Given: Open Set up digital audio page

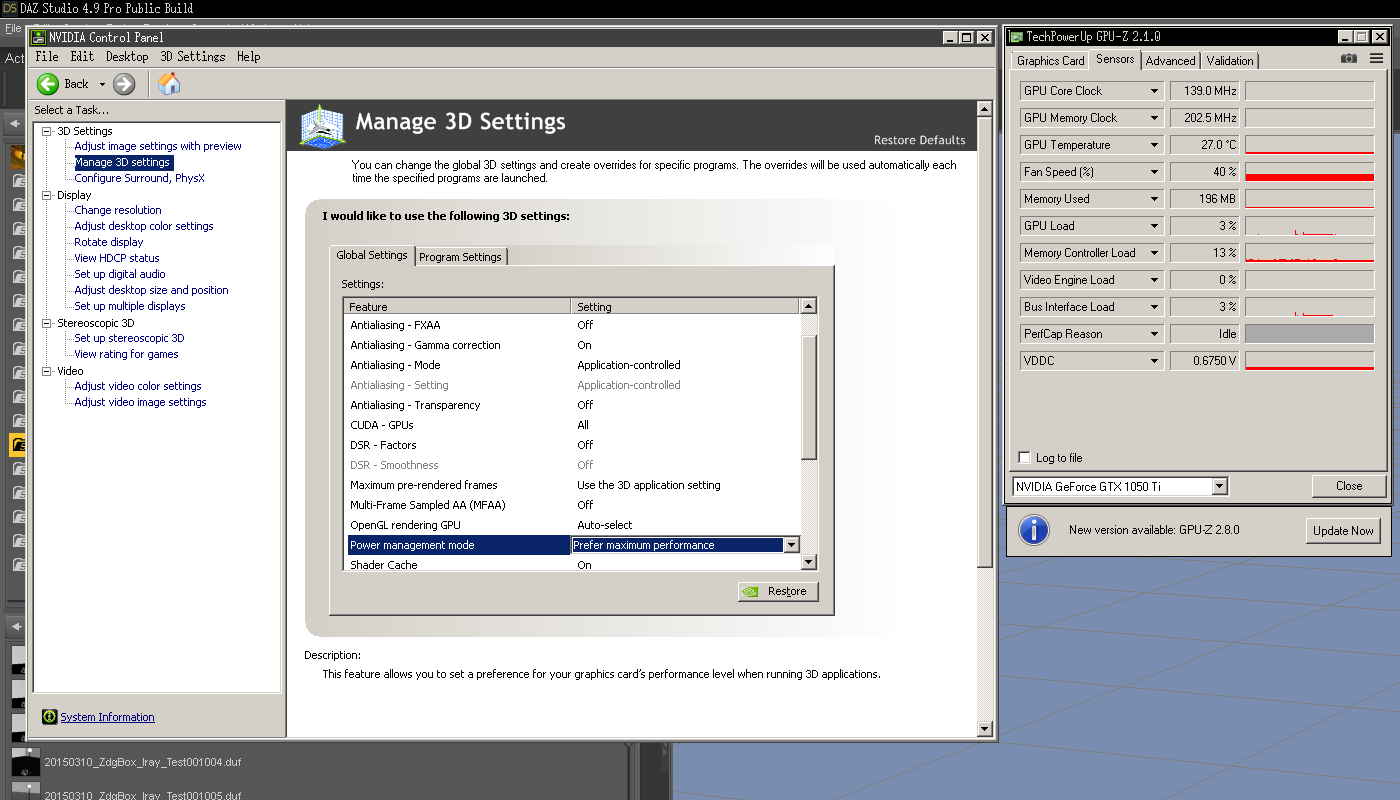Looking at the screenshot, I should point(120,274).
